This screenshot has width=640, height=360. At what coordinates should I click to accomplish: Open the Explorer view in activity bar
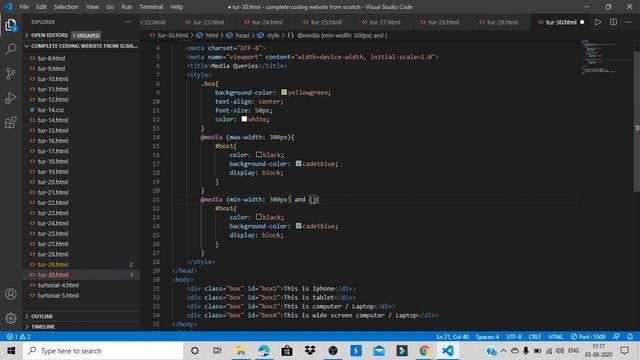pos(11,25)
